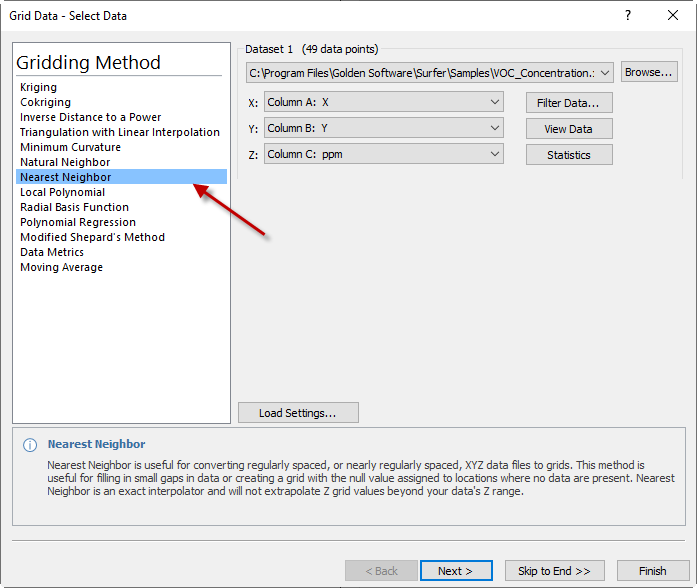
Task: Click Load Settings button
Action: (297, 413)
